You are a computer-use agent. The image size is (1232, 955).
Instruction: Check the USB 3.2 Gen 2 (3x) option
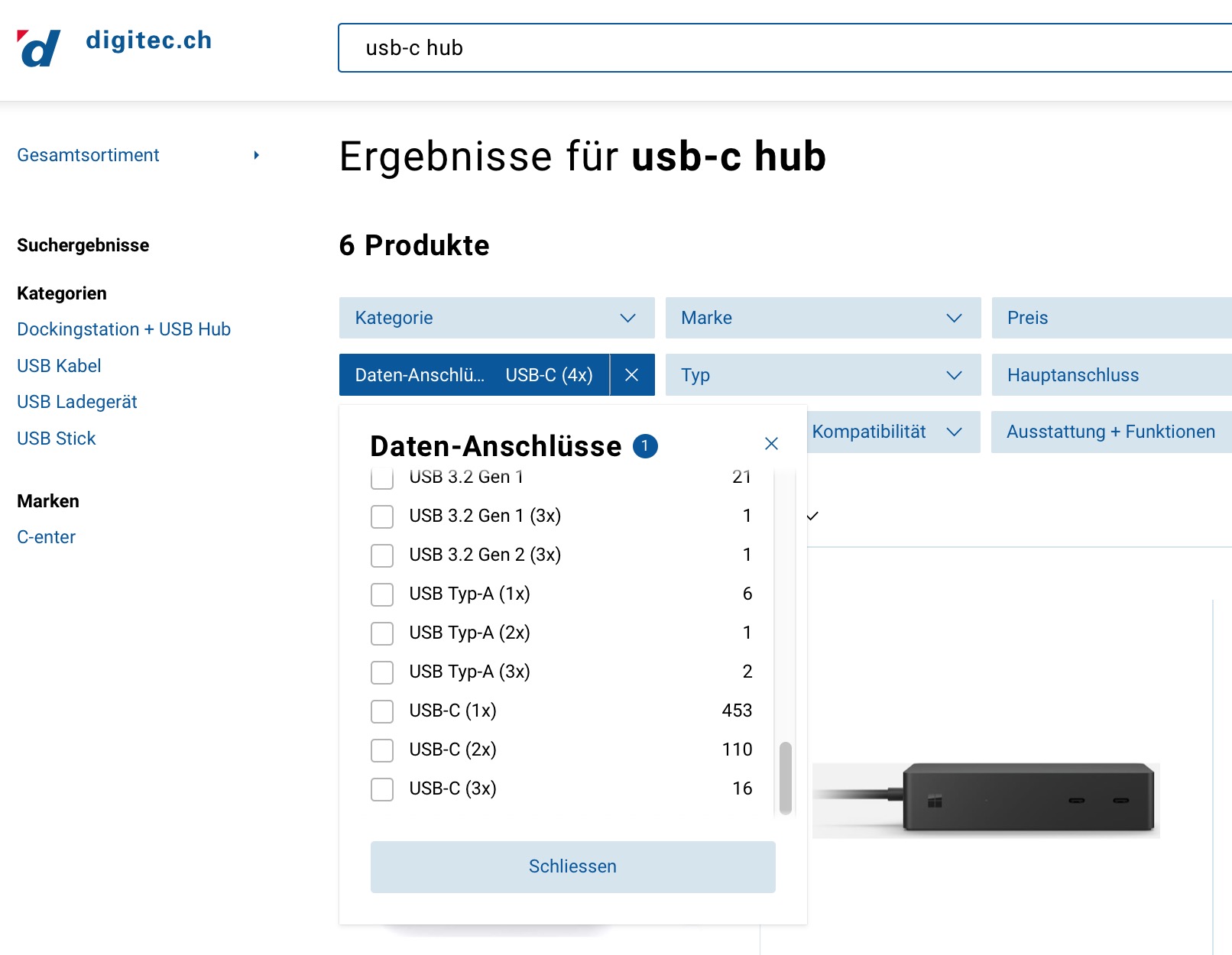pos(382,555)
